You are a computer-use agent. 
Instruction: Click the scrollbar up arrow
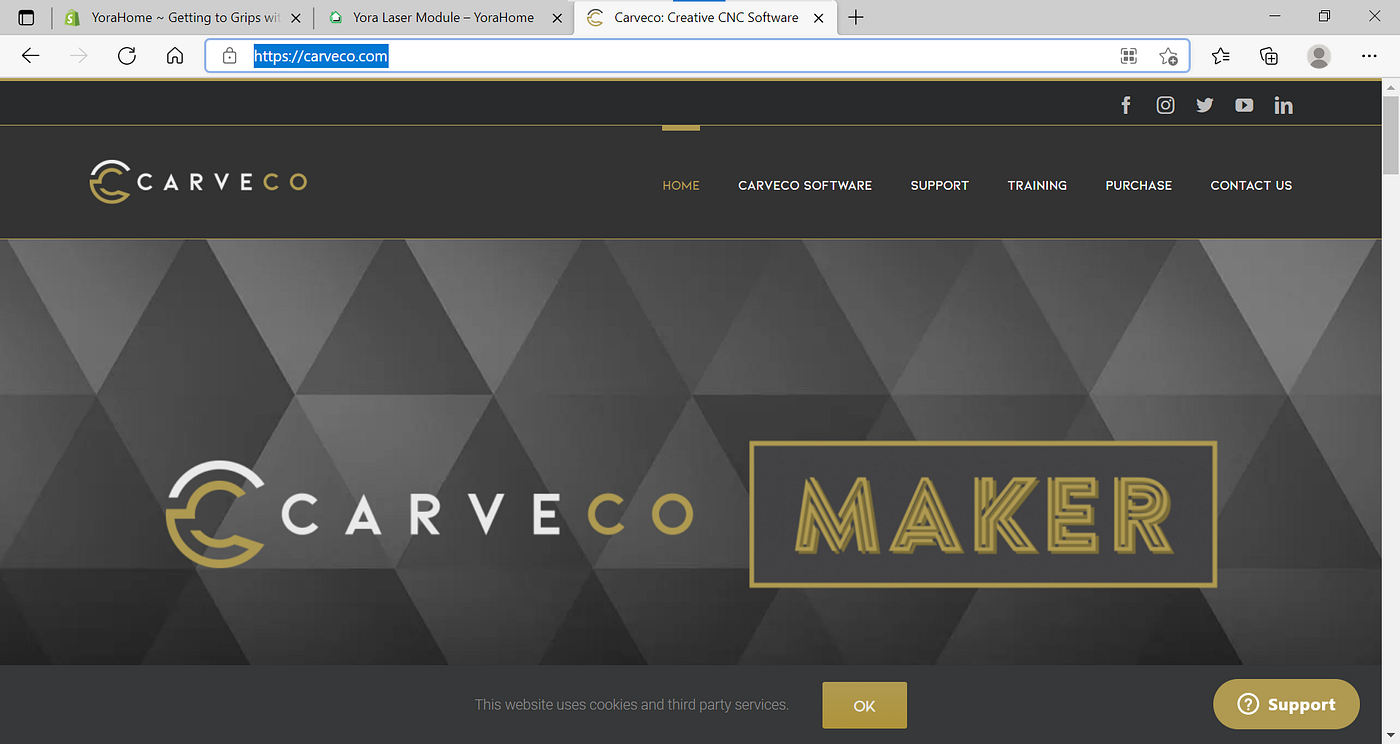(1391, 88)
